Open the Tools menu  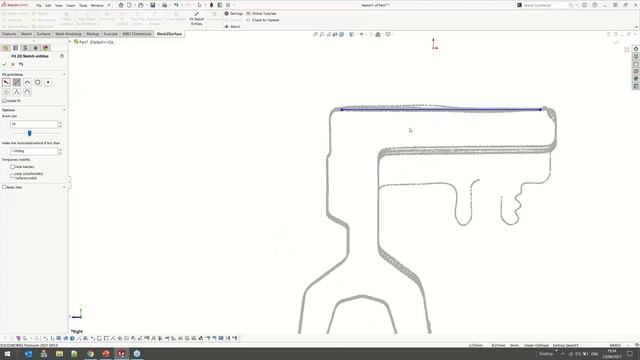pyautogui.click(x=83, y=6)
